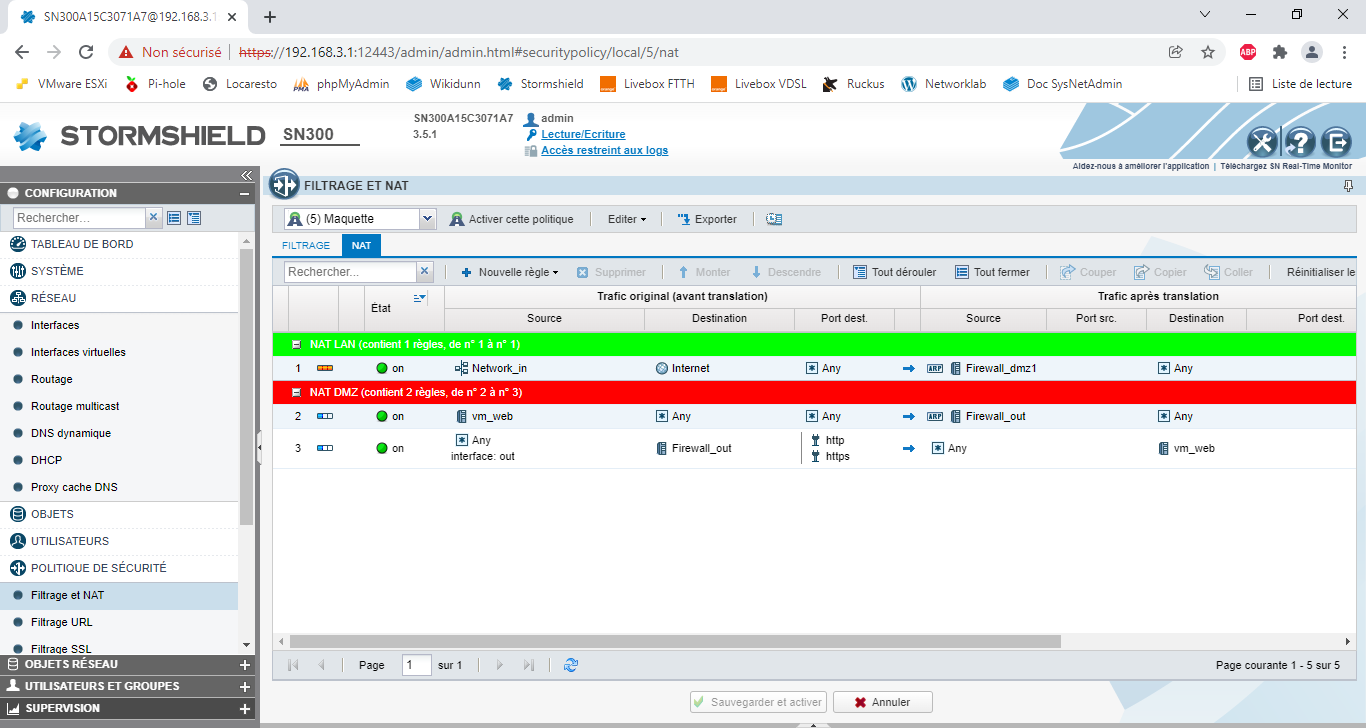This screenshot has height=728, width=1366.
Task: Click the Lecture/Ecriture link
Action: 583,134
